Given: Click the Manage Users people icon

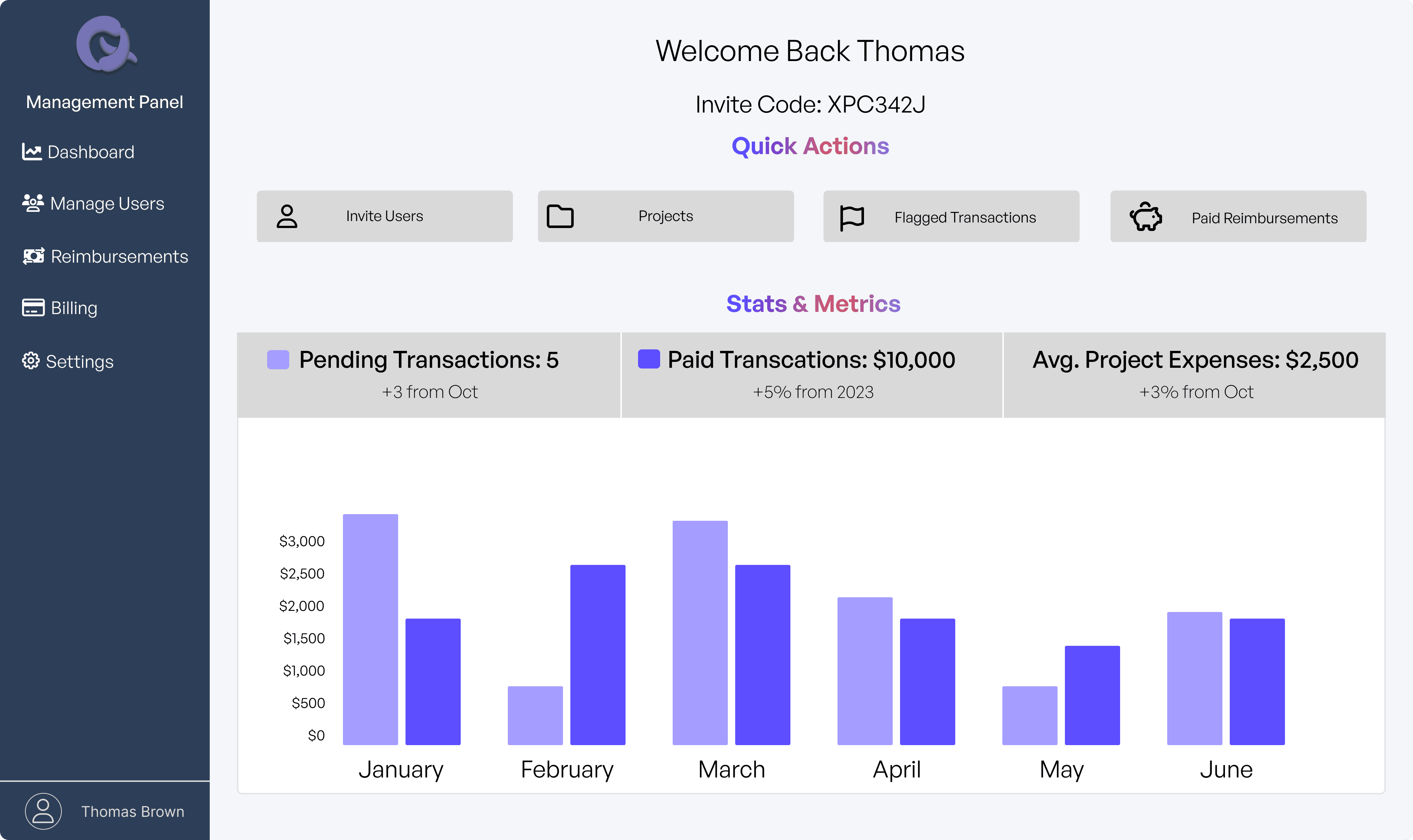Looking at the screenshot, I should [33, 203].
